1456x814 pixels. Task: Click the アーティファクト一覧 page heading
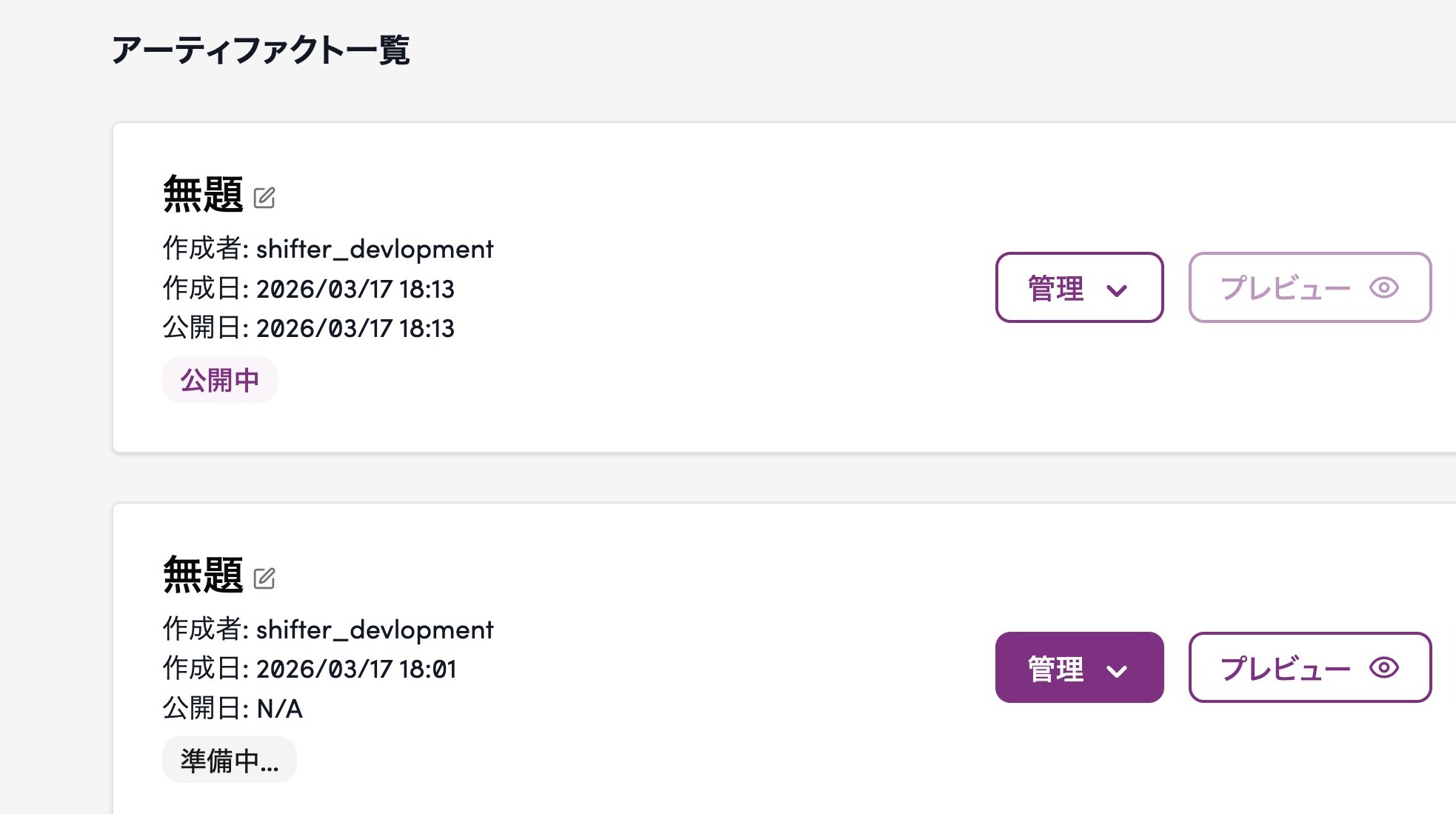pyautogui.click(x=261, y=50)
